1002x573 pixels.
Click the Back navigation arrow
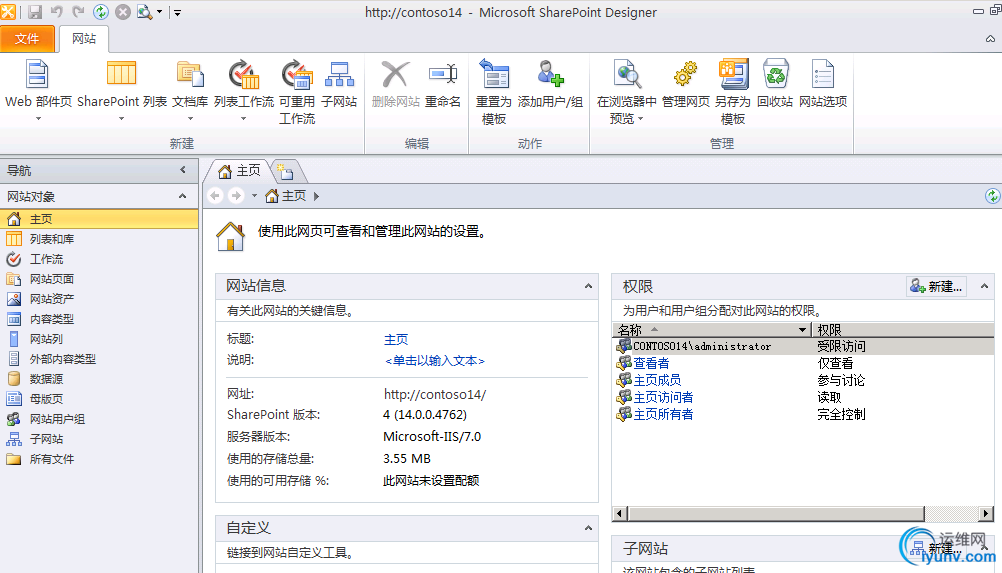215,195
